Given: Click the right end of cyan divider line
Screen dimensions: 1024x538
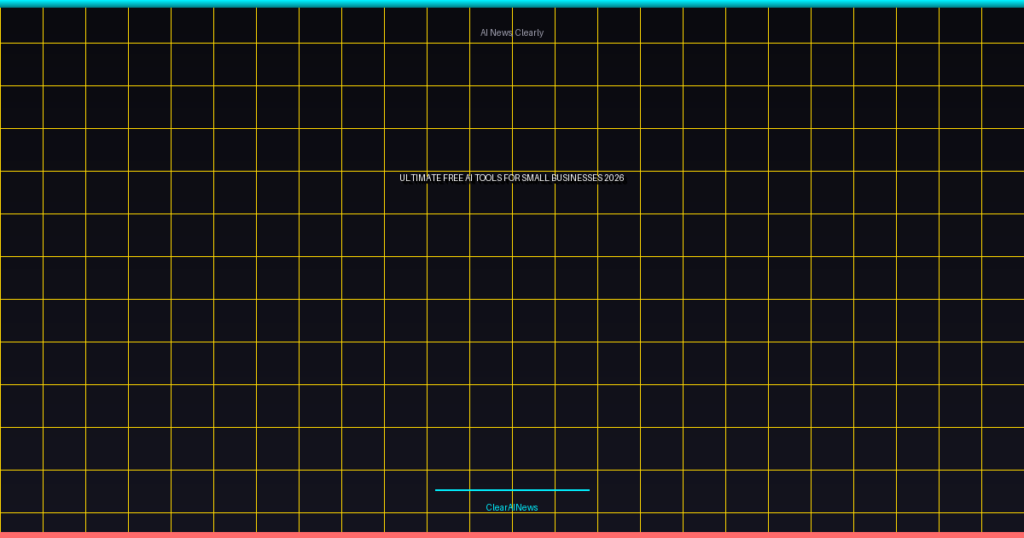Looking at the screenshot, I should pos(587,490).
